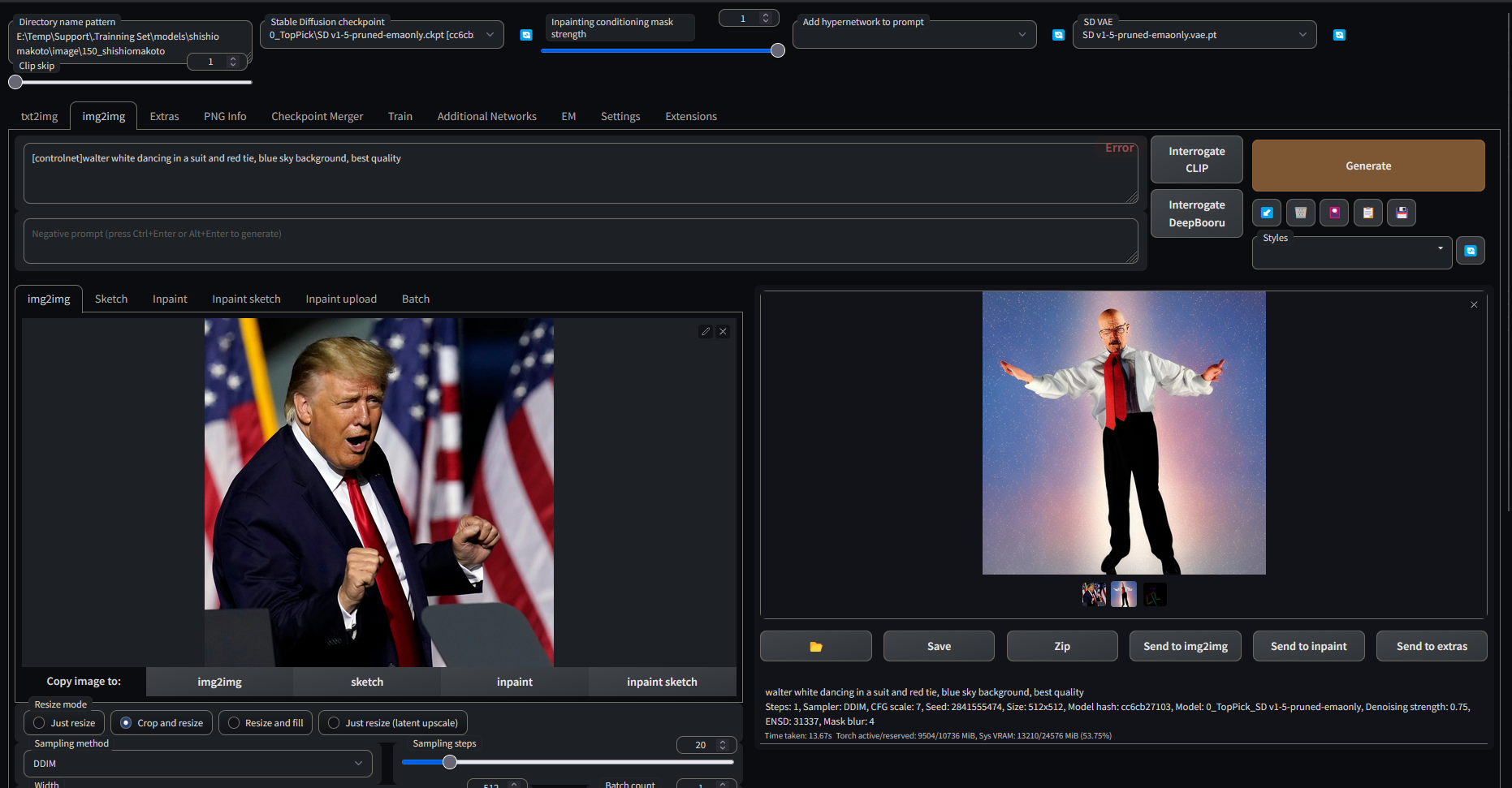
Task: Click the Directory name pattern field
Action: tap(130, 43)
